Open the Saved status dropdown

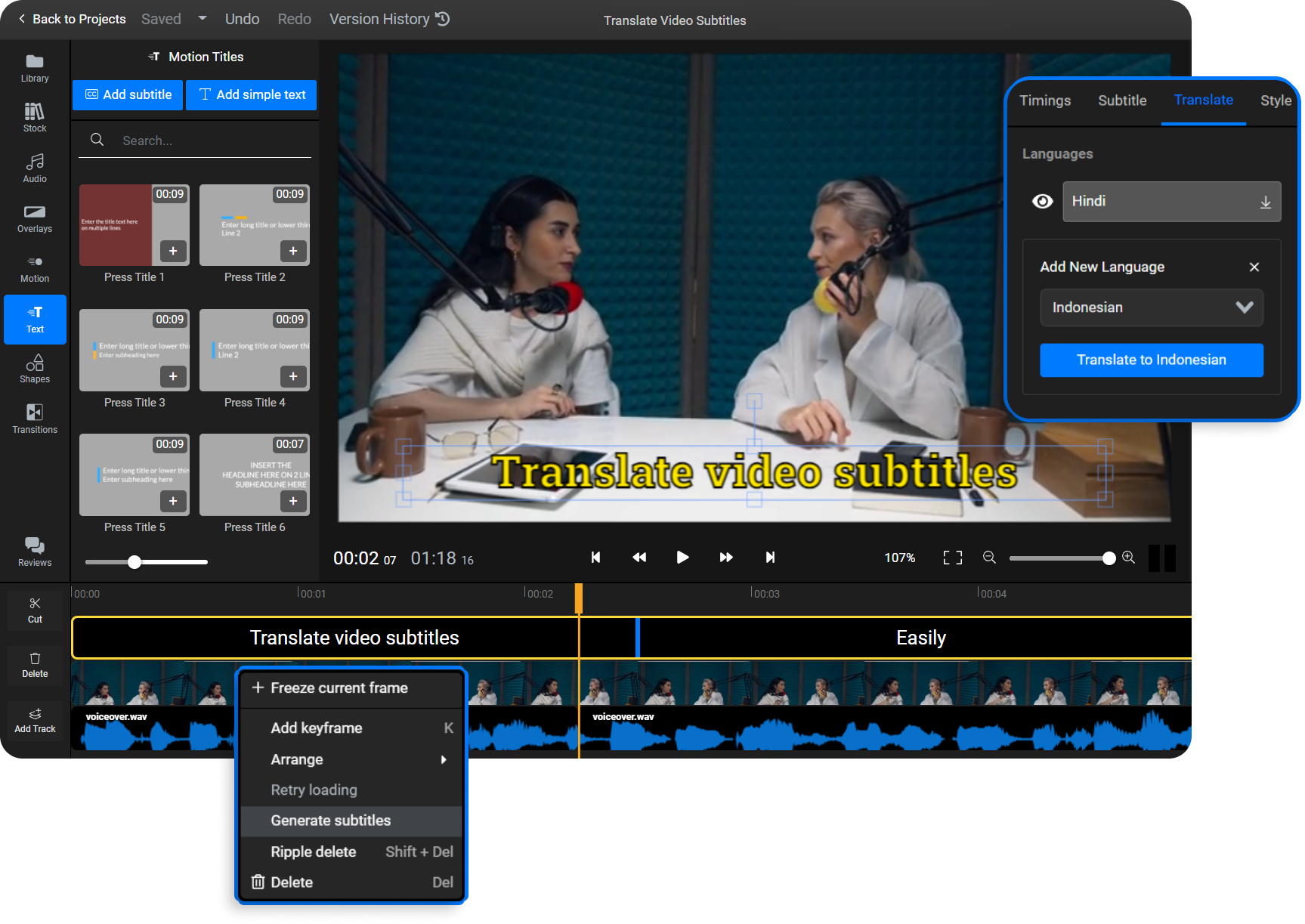point(202,18)
